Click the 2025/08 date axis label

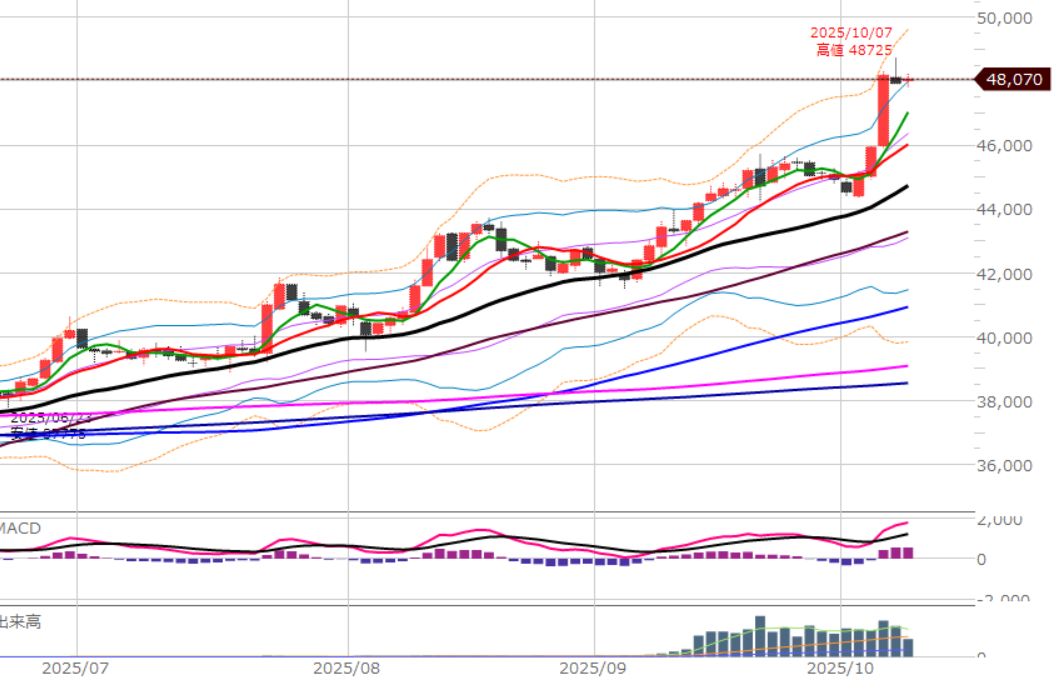tap(346, 668)
